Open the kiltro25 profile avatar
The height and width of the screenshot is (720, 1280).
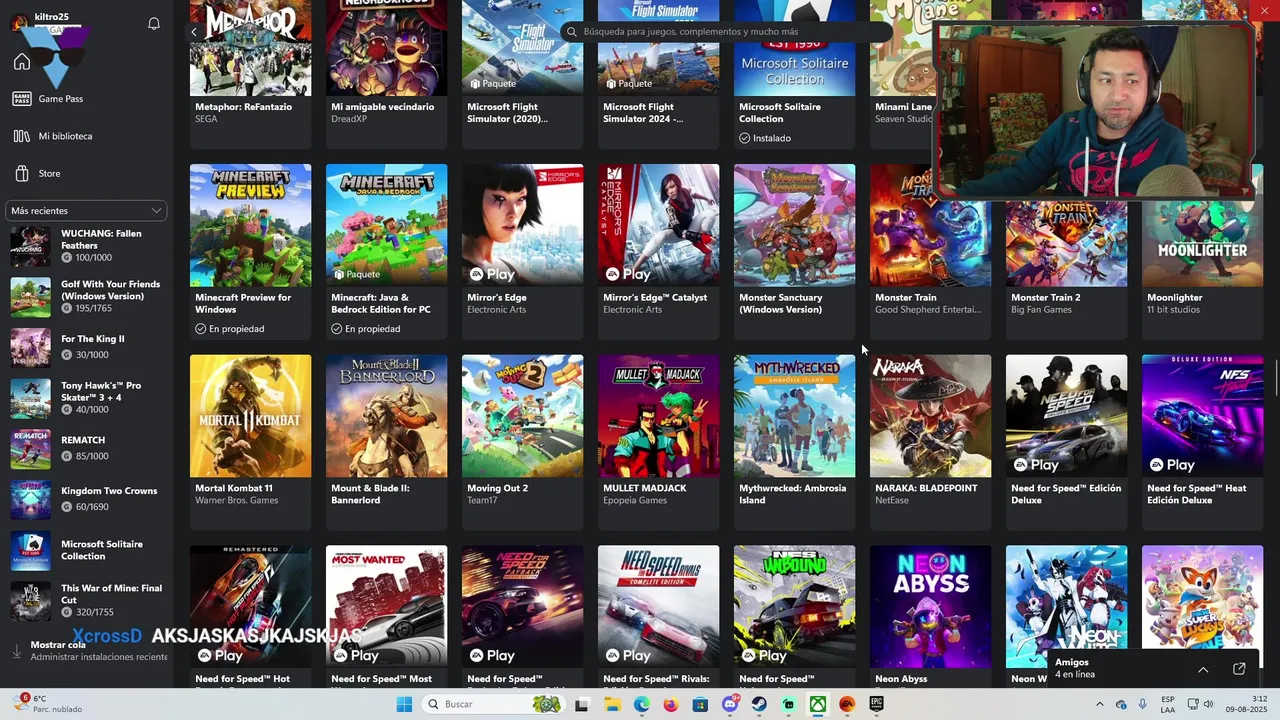pos(19,23)
